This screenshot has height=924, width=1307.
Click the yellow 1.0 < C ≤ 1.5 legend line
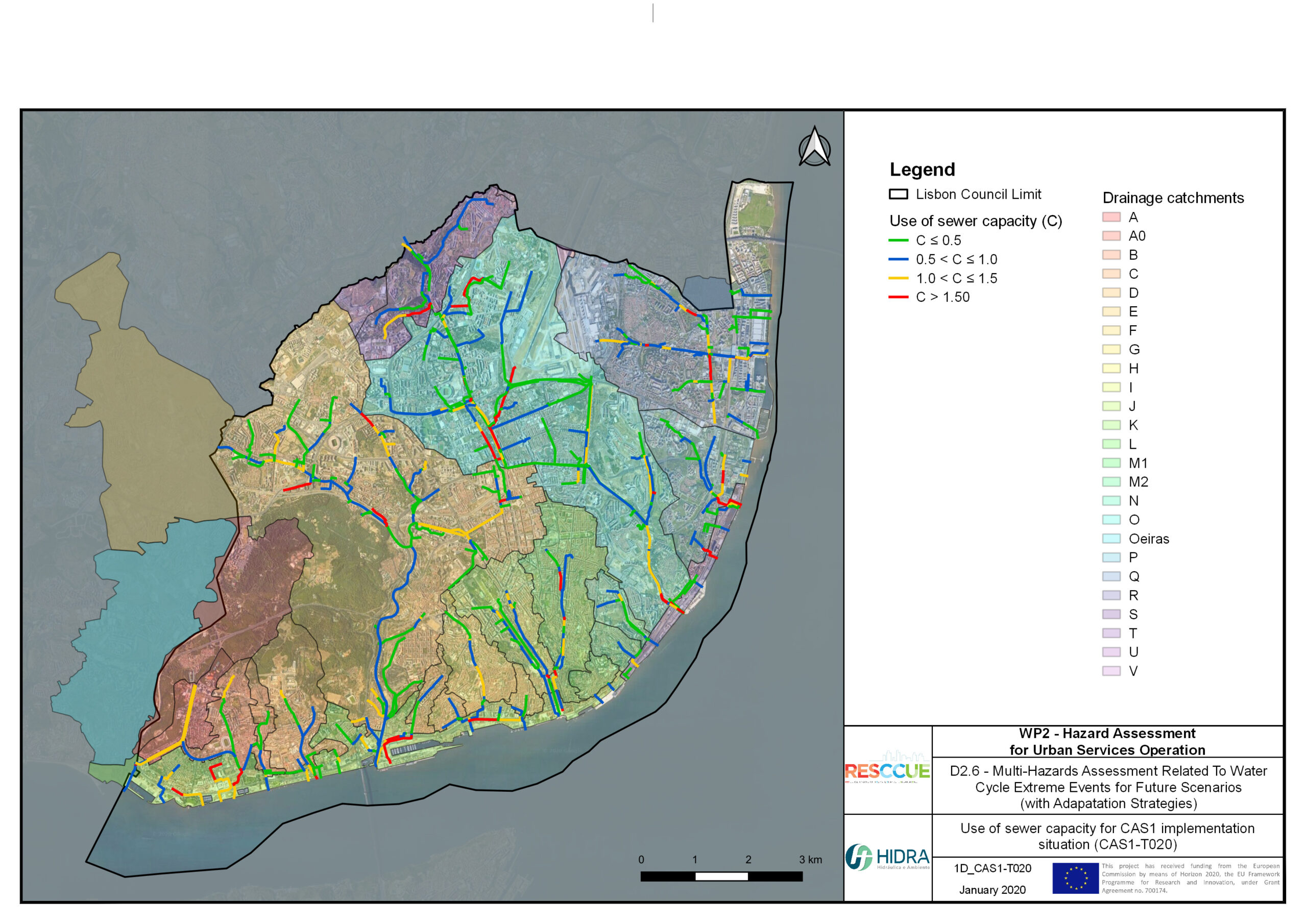point(898,278)
